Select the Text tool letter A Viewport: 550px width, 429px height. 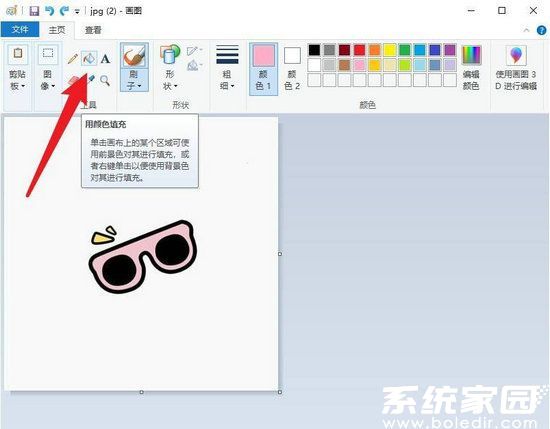pyautogui.click(x=105, y=59)
